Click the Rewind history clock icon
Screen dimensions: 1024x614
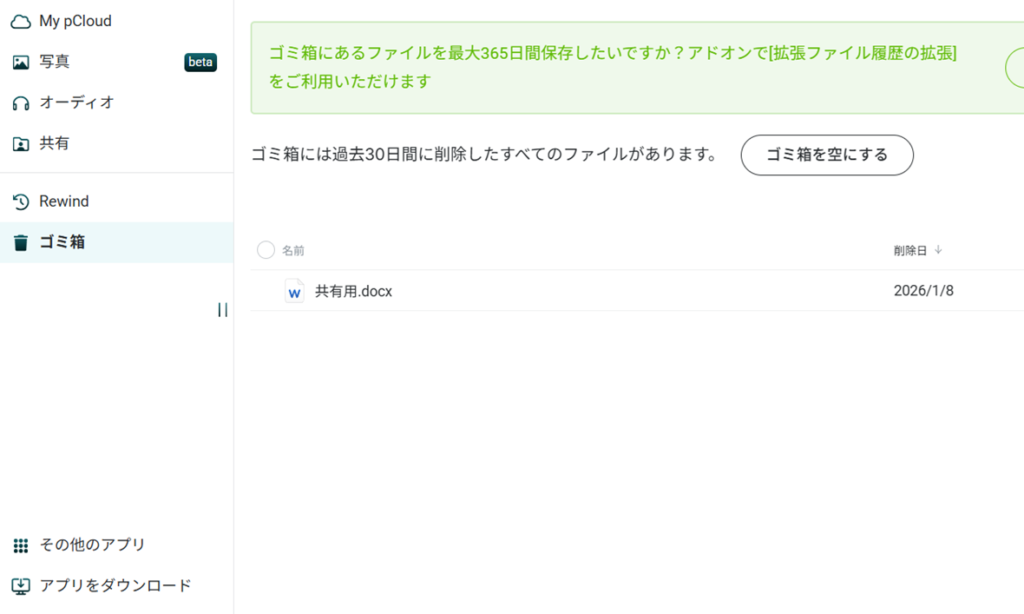tap(20, 202)
